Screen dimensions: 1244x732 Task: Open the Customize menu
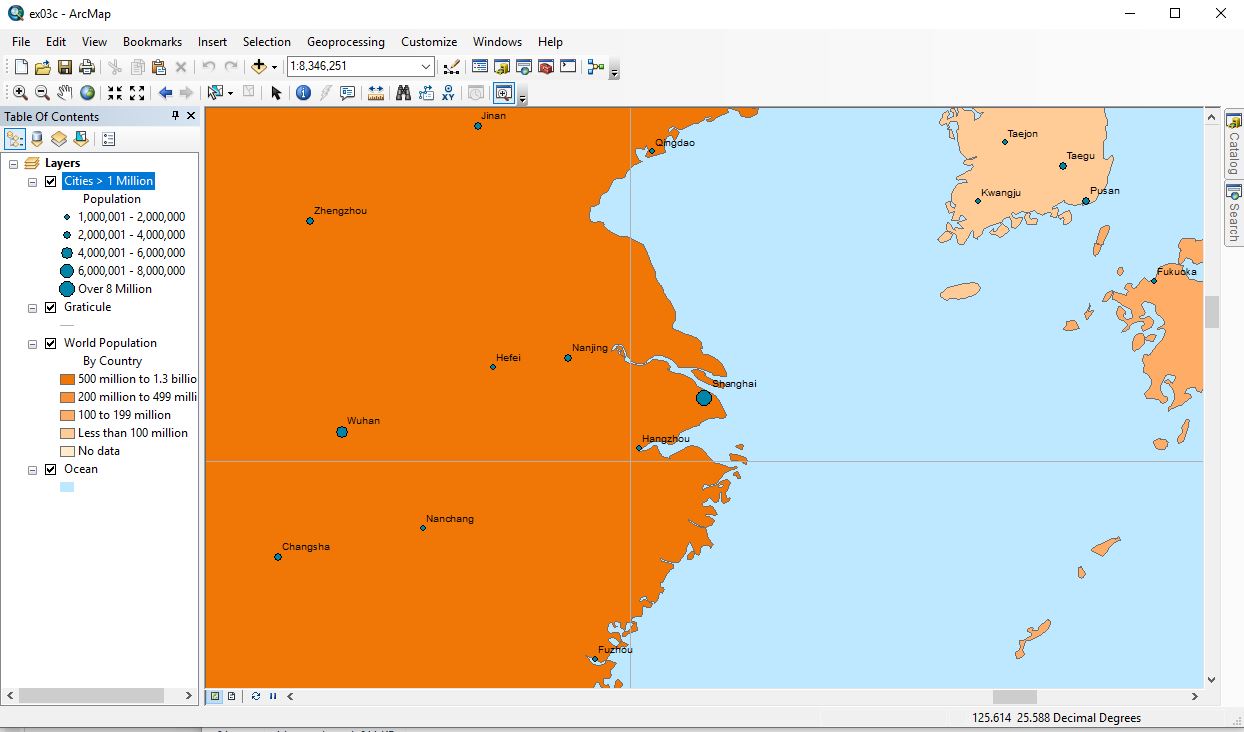(429, 42)
